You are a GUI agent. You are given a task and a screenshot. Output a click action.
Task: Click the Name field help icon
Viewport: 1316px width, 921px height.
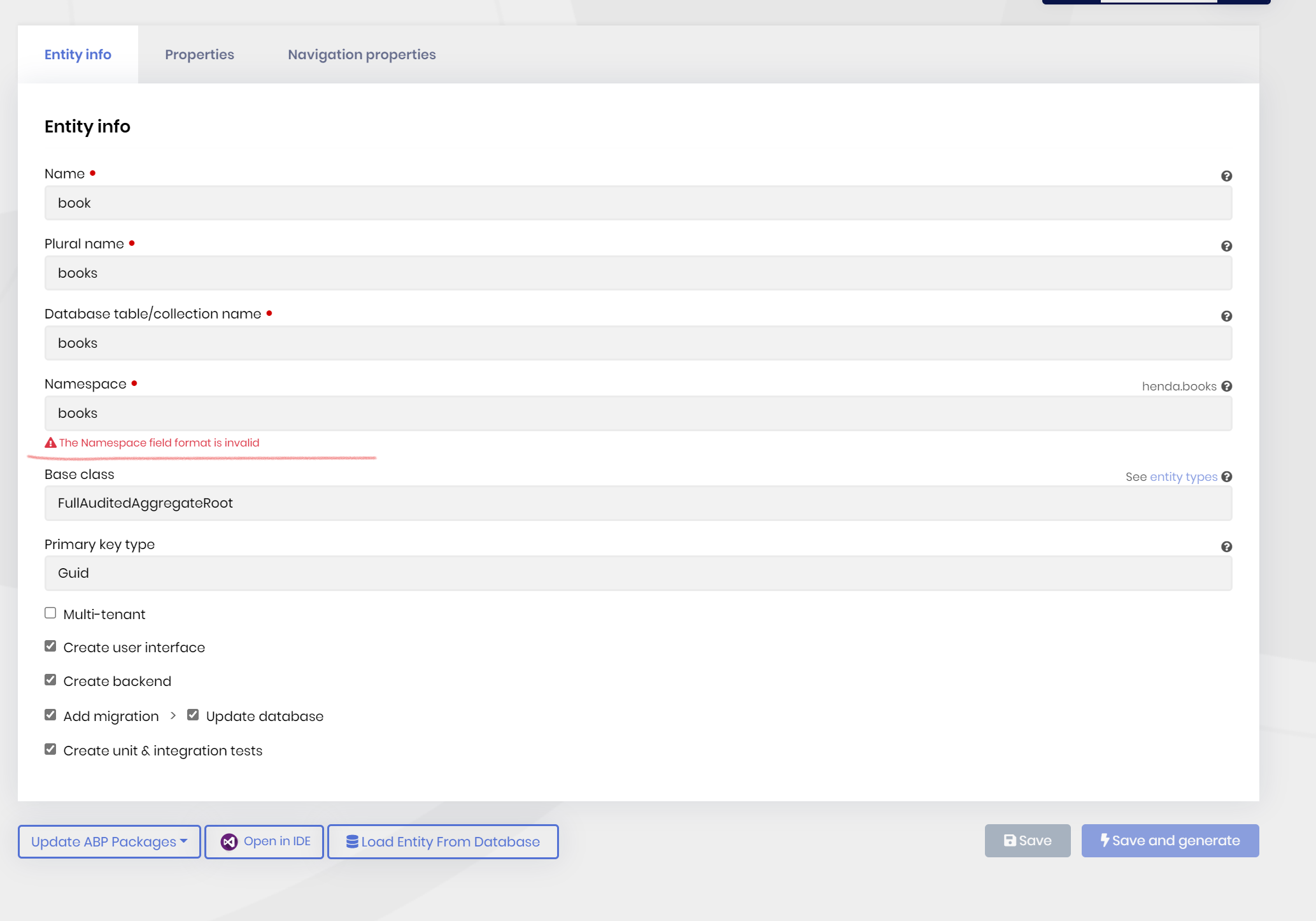1226,176
